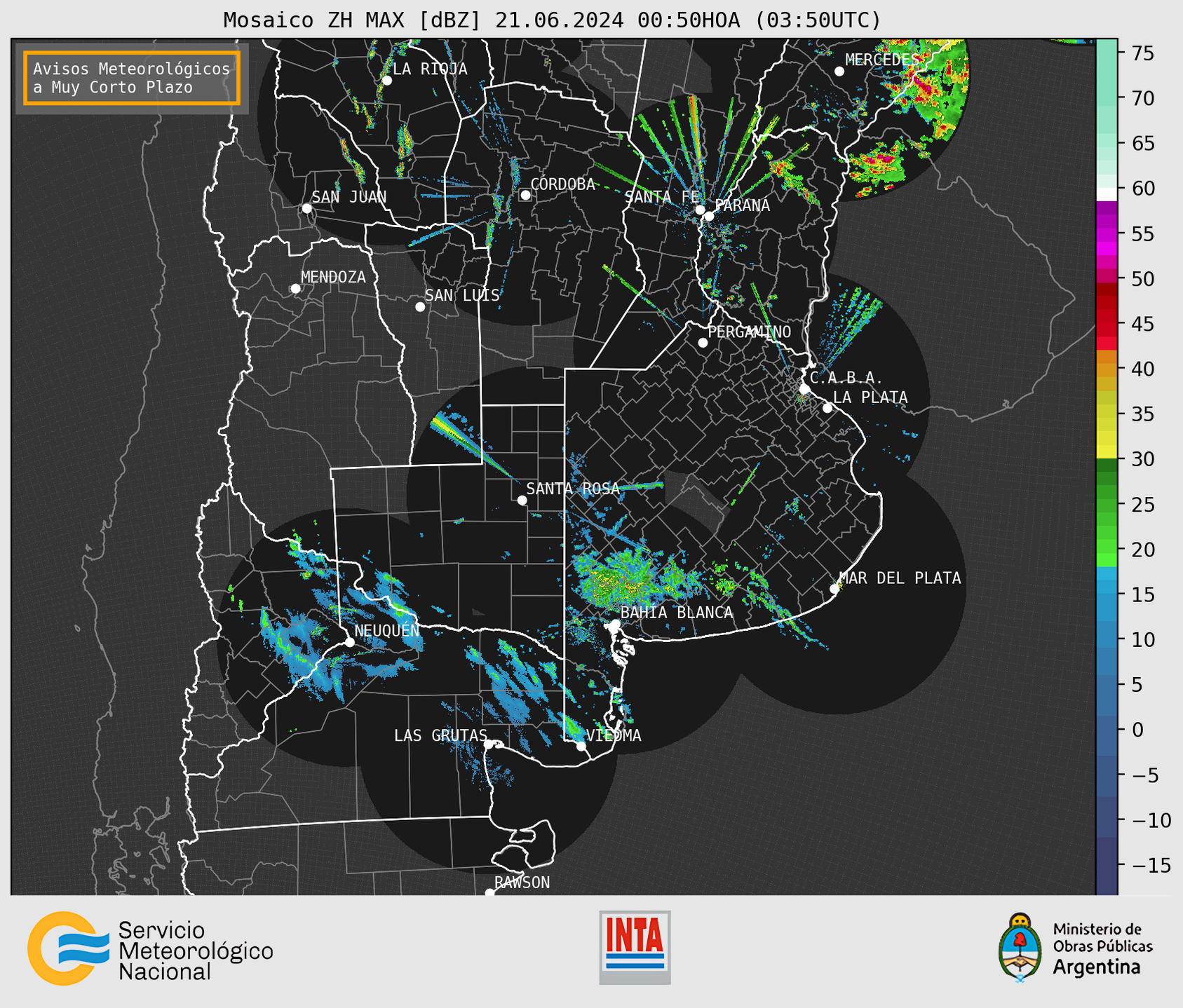1183x1008 pixels.
Task: Click the PARANÁ city label
Action: (x=742, y=205)
